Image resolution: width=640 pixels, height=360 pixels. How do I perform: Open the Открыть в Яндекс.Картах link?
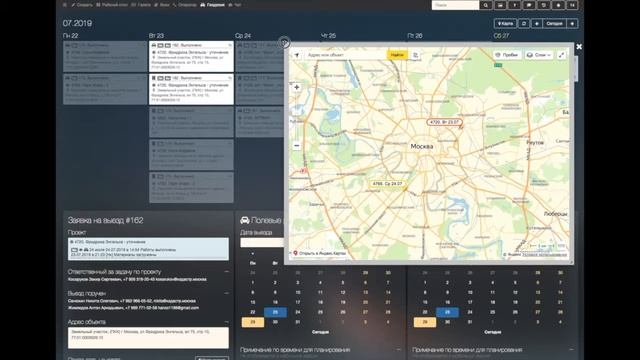320,253
